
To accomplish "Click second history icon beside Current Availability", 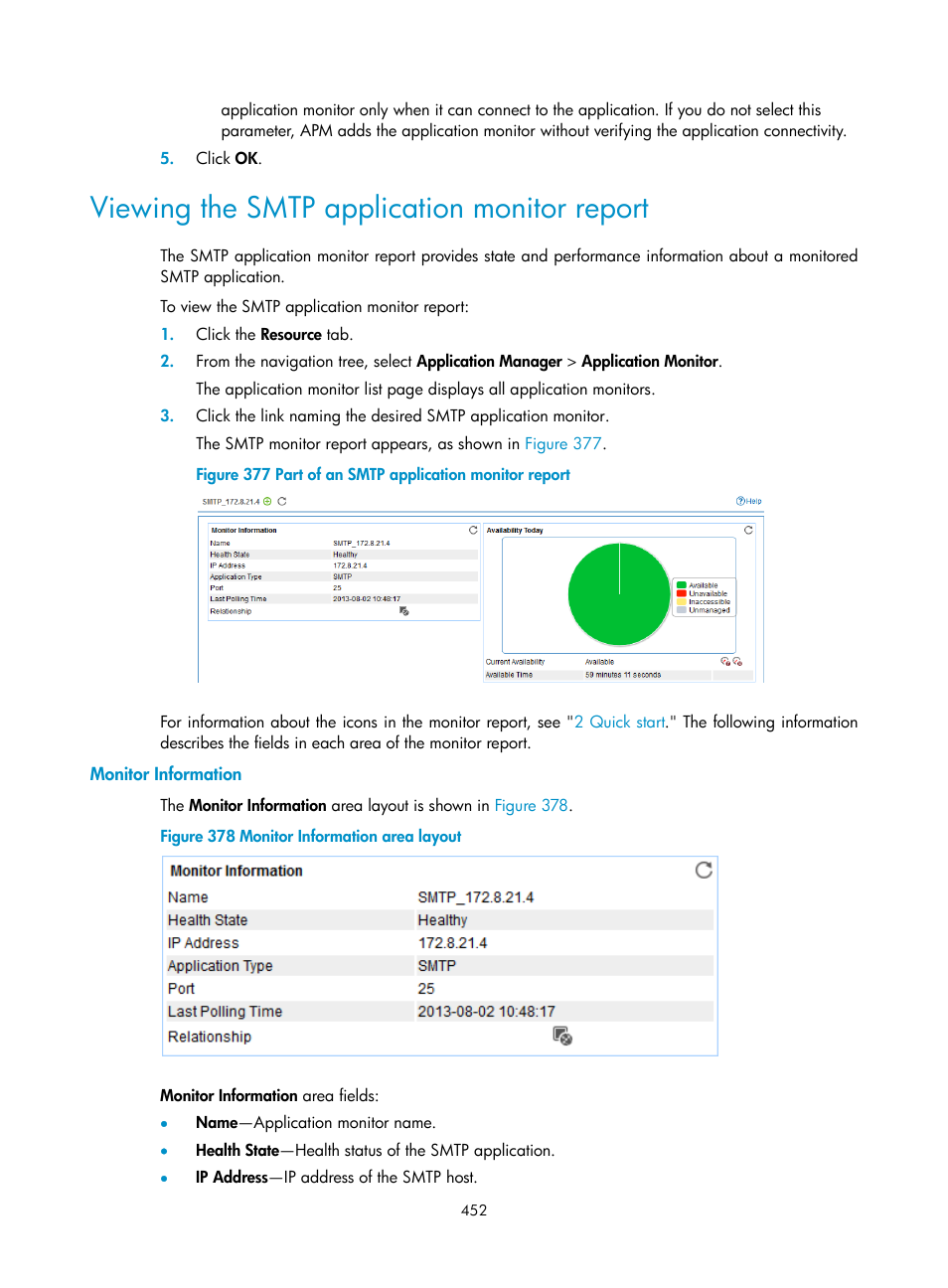I will point(737,662).
